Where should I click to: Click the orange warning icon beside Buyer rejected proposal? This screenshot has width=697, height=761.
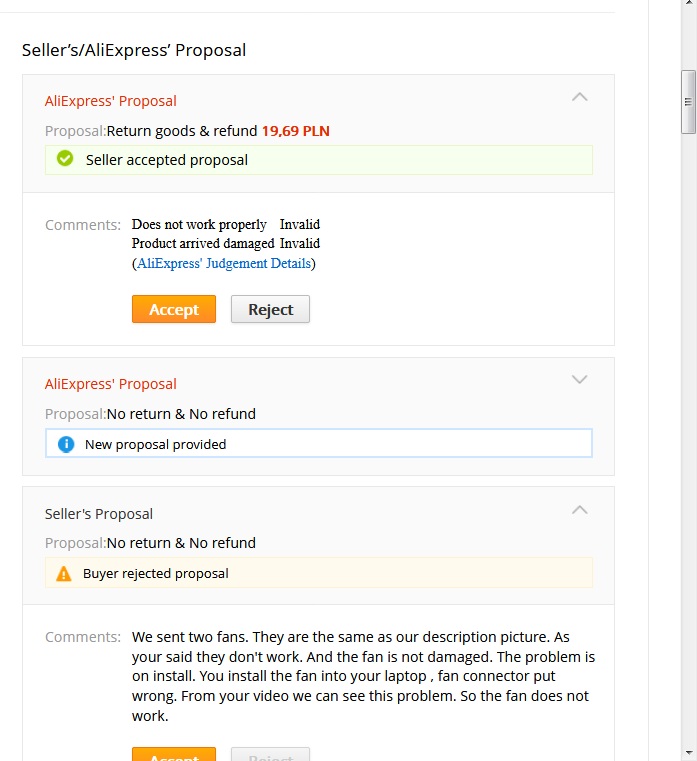coord(64,573)
